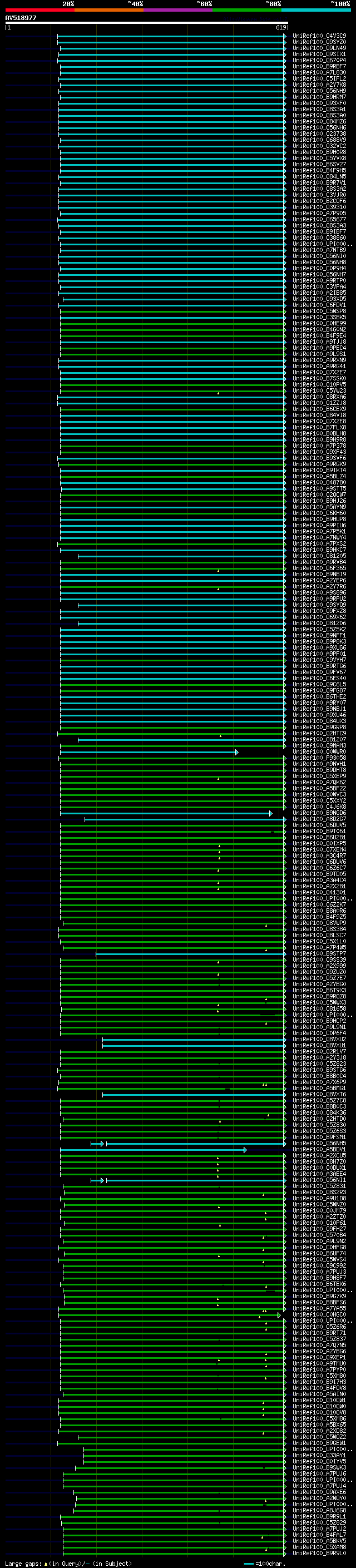Click the UniRef100_Q9MAM3 hit label
The width and height of the screenshot is (356, 1568).
pos(319,746)
